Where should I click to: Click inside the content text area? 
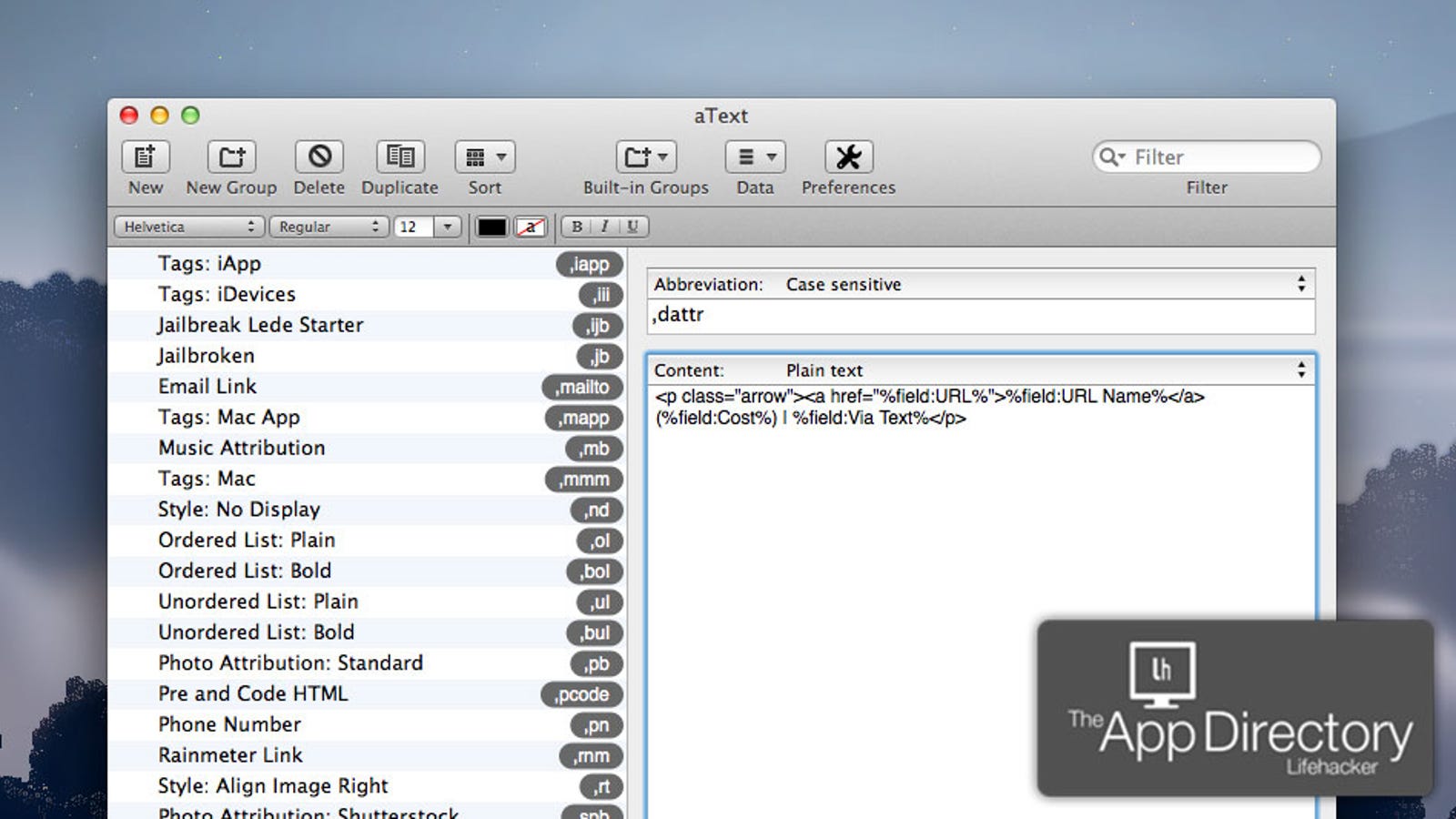point(980,601)
